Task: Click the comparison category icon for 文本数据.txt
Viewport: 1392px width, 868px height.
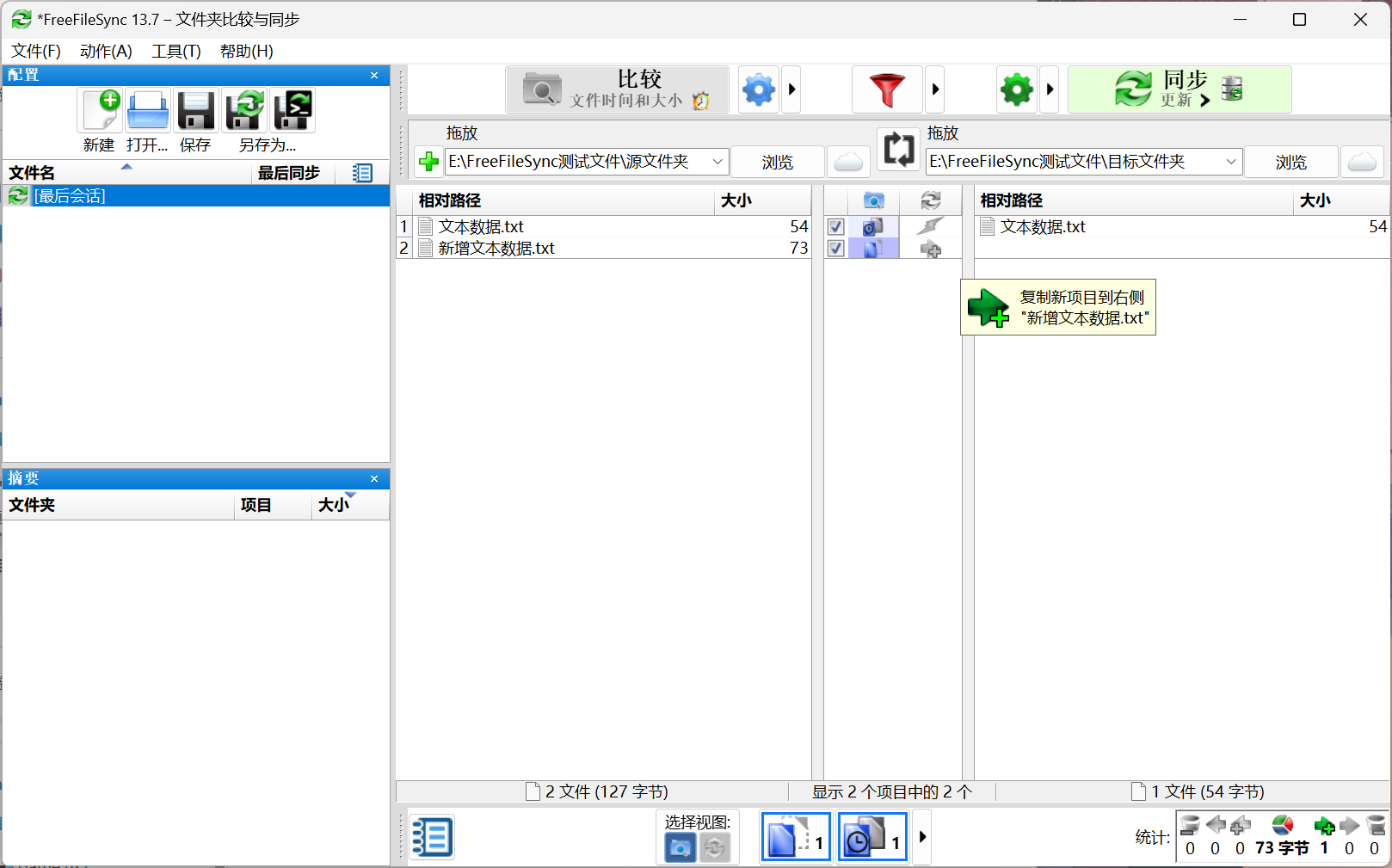Action: pos(873,227)
